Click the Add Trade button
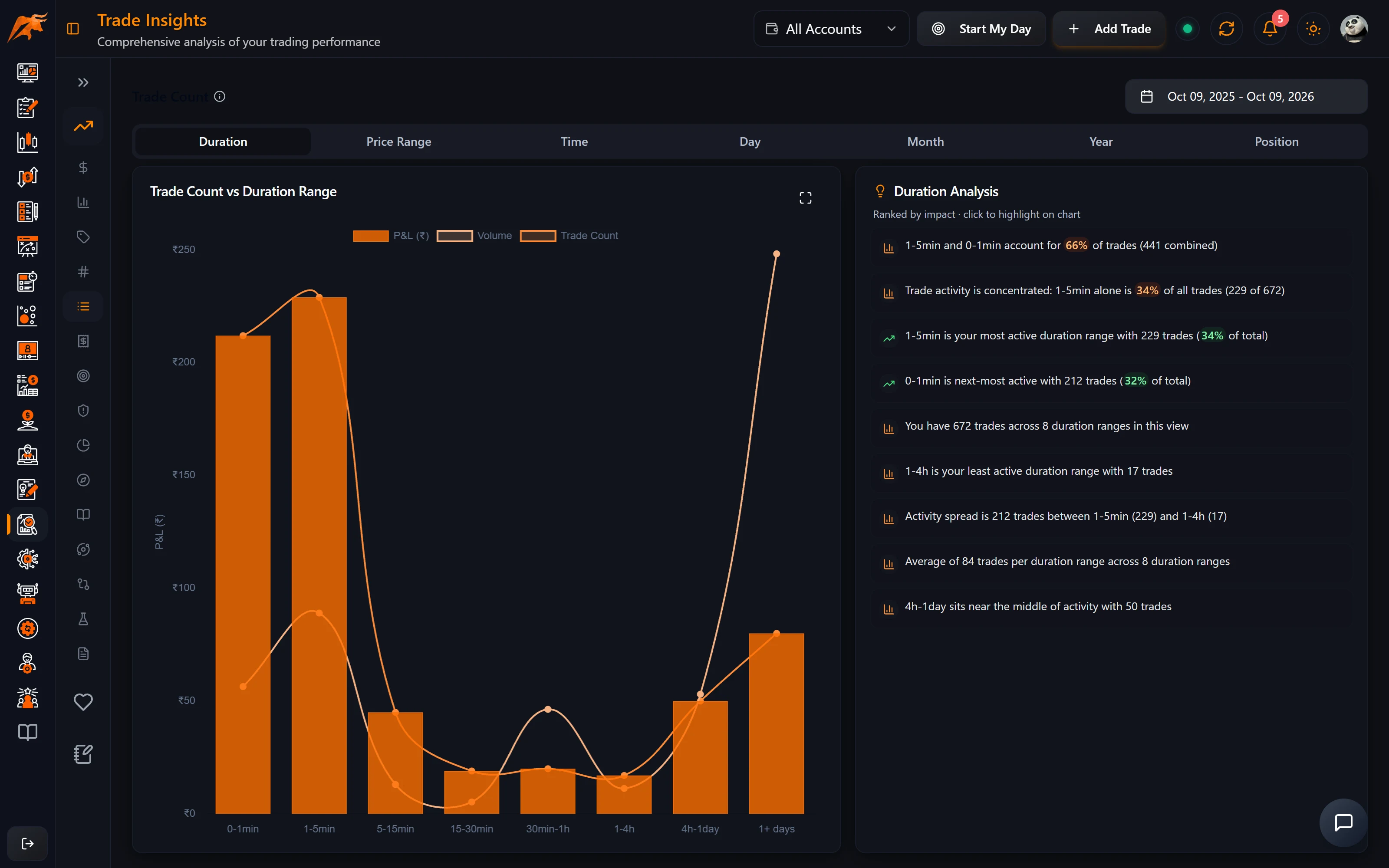1389x868 pixels. click(1109, 29)
